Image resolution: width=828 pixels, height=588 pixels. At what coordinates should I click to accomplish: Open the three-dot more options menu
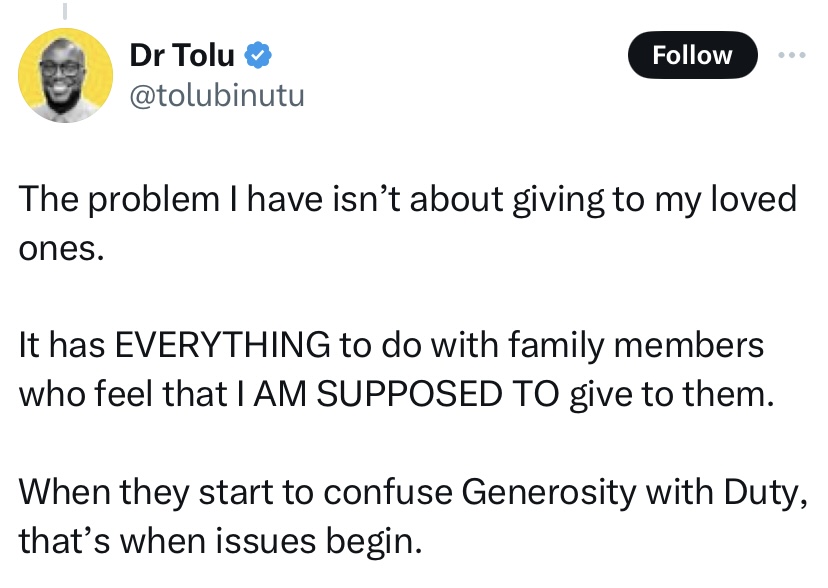(x=792, y=56)
